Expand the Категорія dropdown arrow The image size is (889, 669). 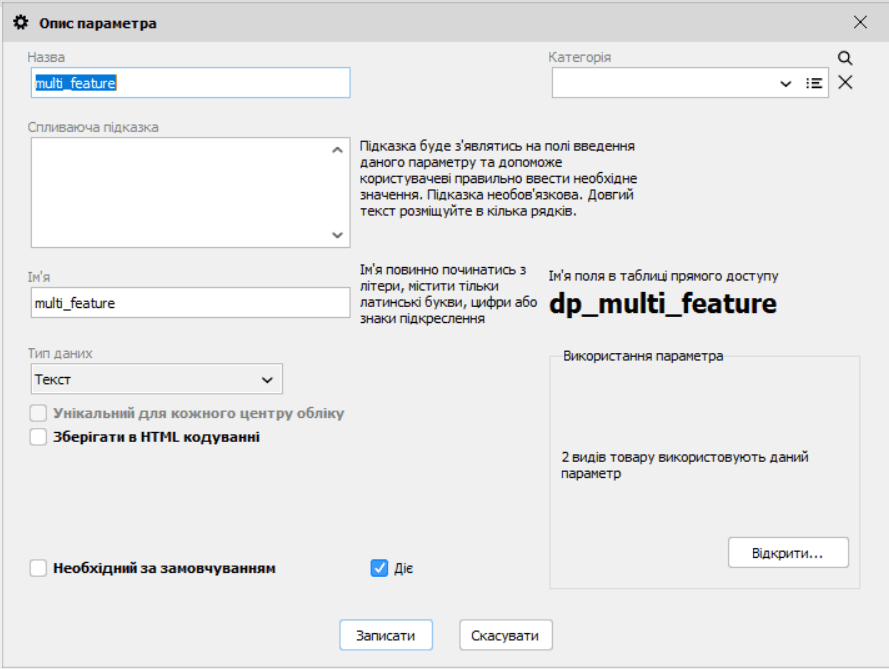tap(785, 84)
